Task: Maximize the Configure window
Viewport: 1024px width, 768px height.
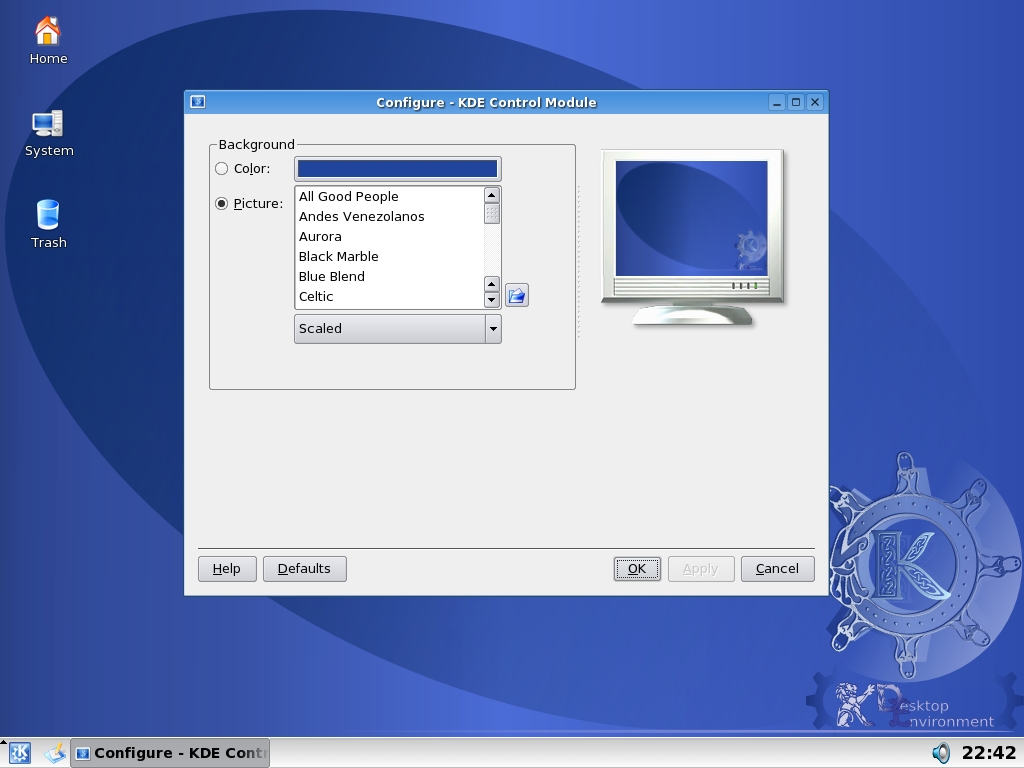Action: 795,103
